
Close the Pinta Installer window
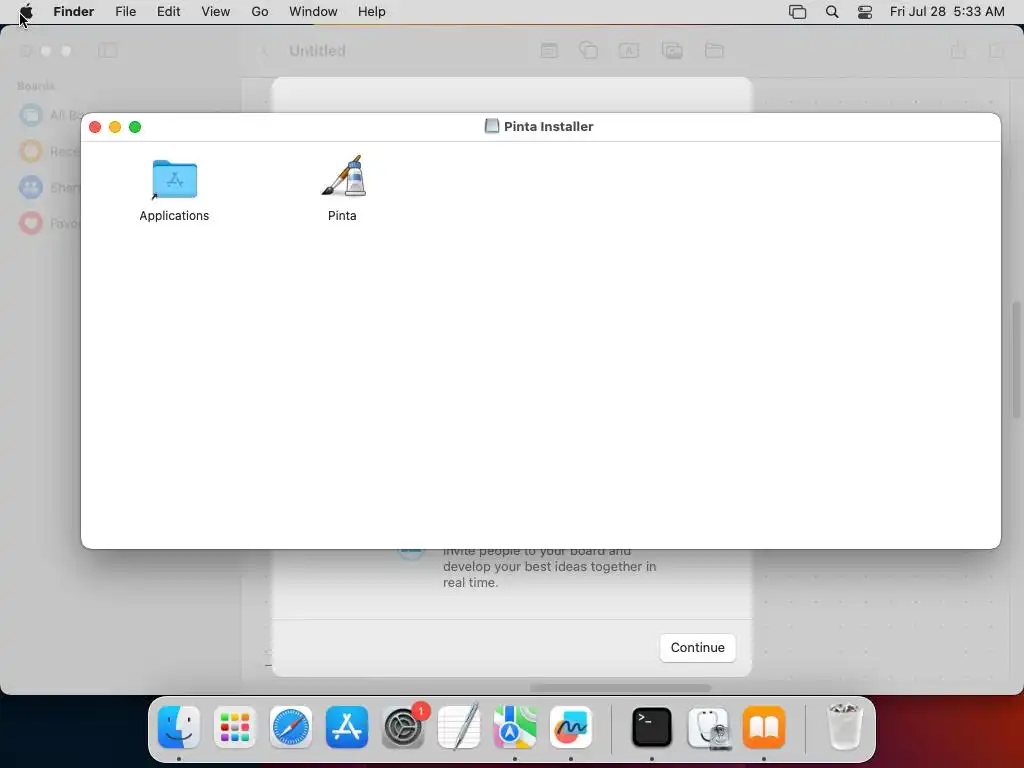pos(95,127)
